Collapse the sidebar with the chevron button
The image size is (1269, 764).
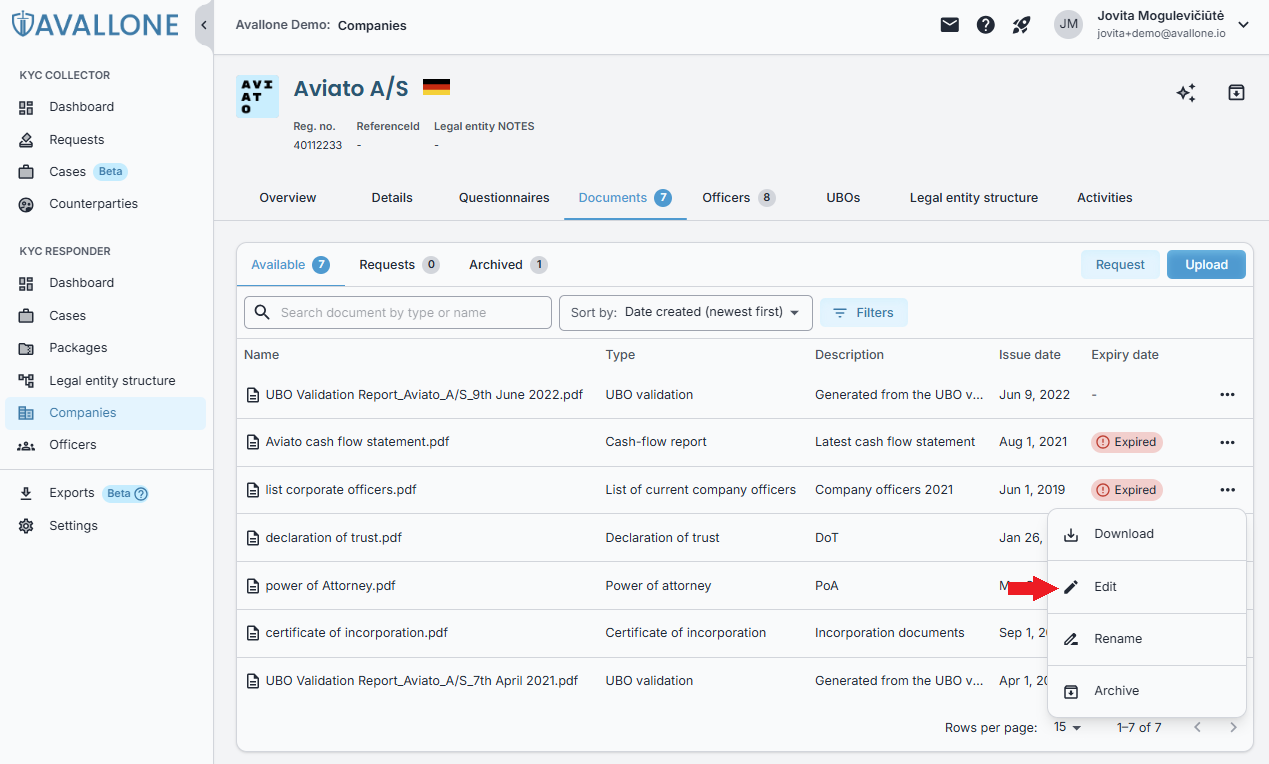pos(204,25)
